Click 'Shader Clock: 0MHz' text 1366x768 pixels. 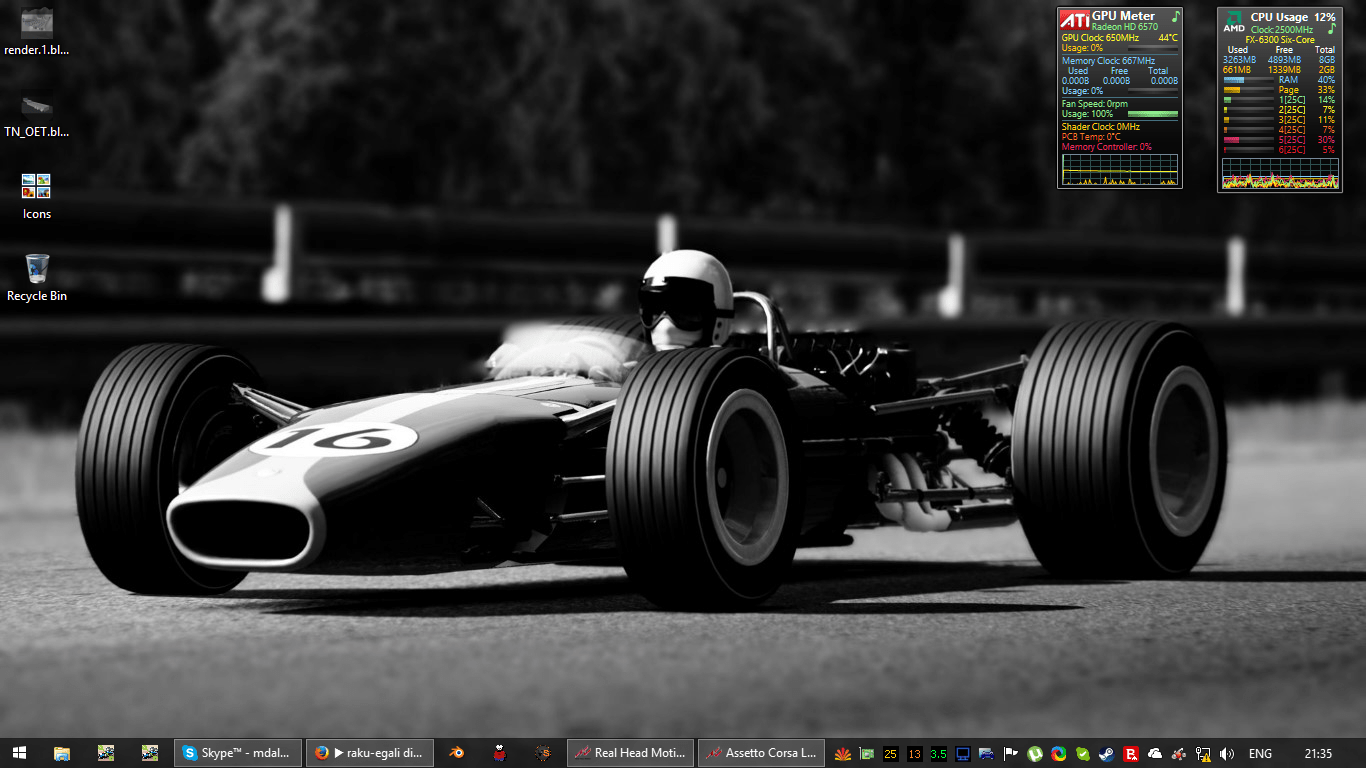pyautogui.click(x=1101, y=127)
